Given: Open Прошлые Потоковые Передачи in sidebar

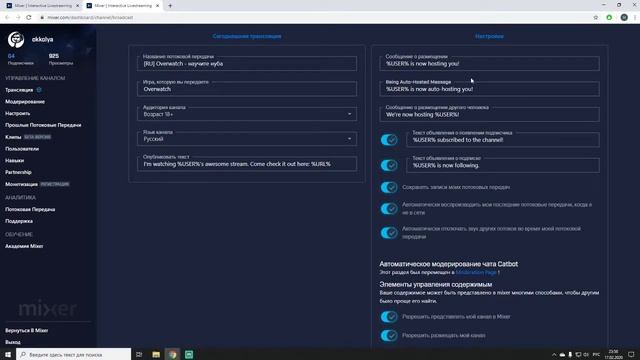Looking at the screenshot, I should click(x=43, y=125).
